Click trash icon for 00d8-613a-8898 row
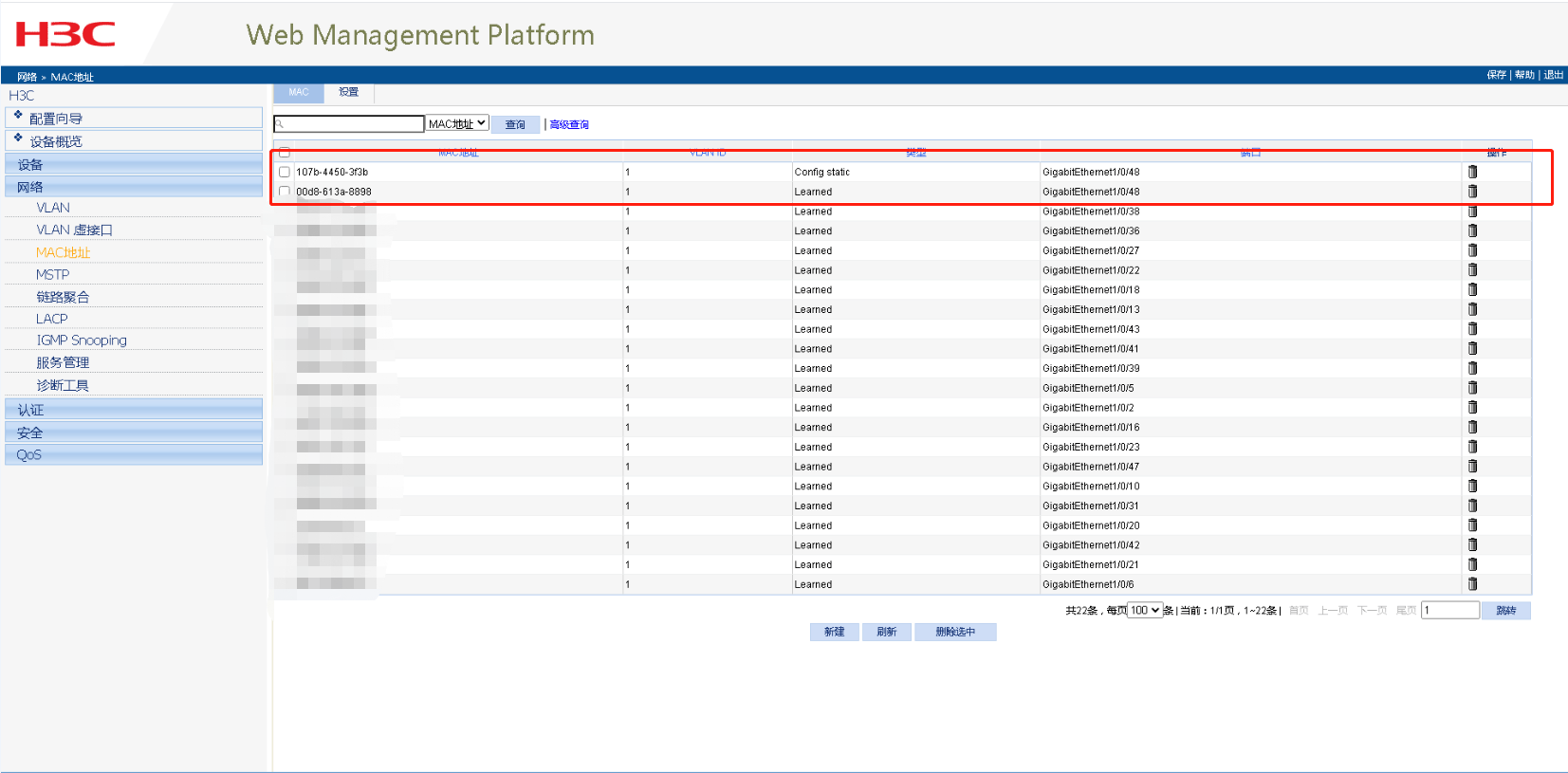Viewport: 1568px width, 773px height. [1472, 192]
